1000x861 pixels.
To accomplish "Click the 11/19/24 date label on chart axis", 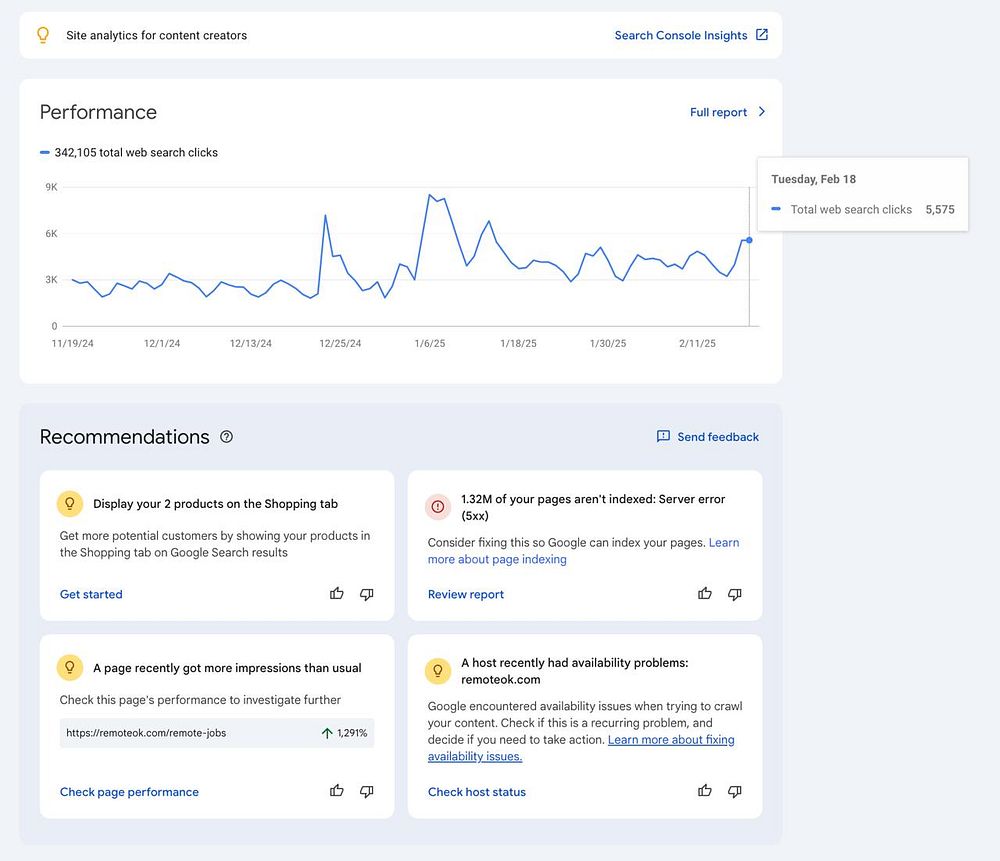I will 73,344.
